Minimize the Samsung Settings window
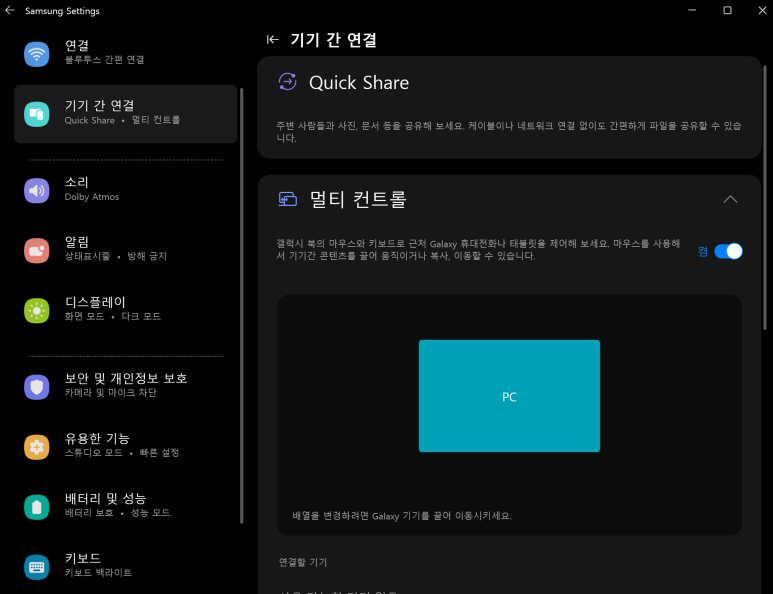Viewport: 773px width, 594px height. [x=692, y=10]
